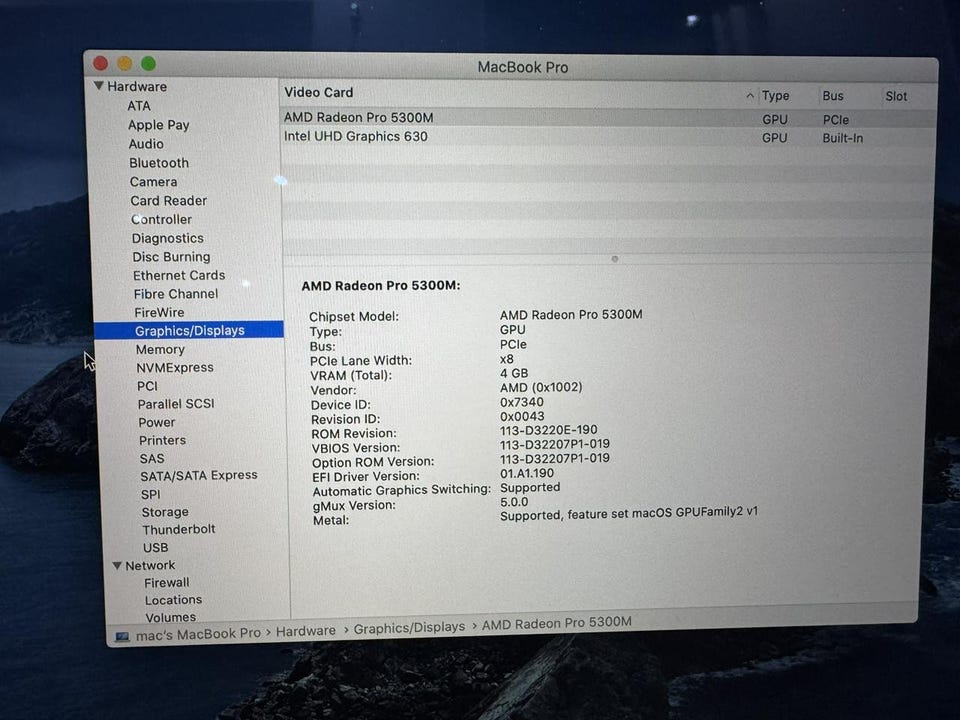Sort by Slot column header

pos(896,96)
